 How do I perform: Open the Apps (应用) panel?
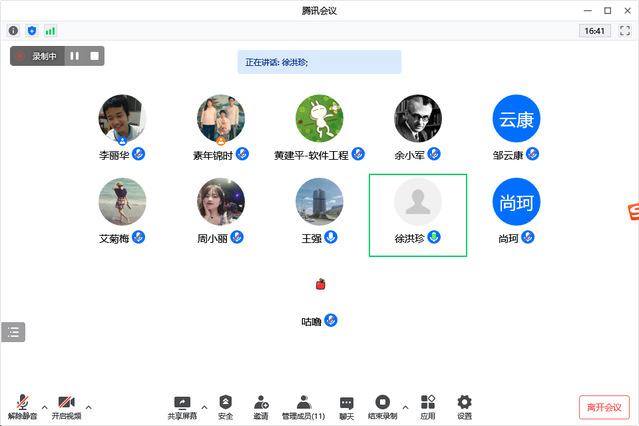[428, 406]
